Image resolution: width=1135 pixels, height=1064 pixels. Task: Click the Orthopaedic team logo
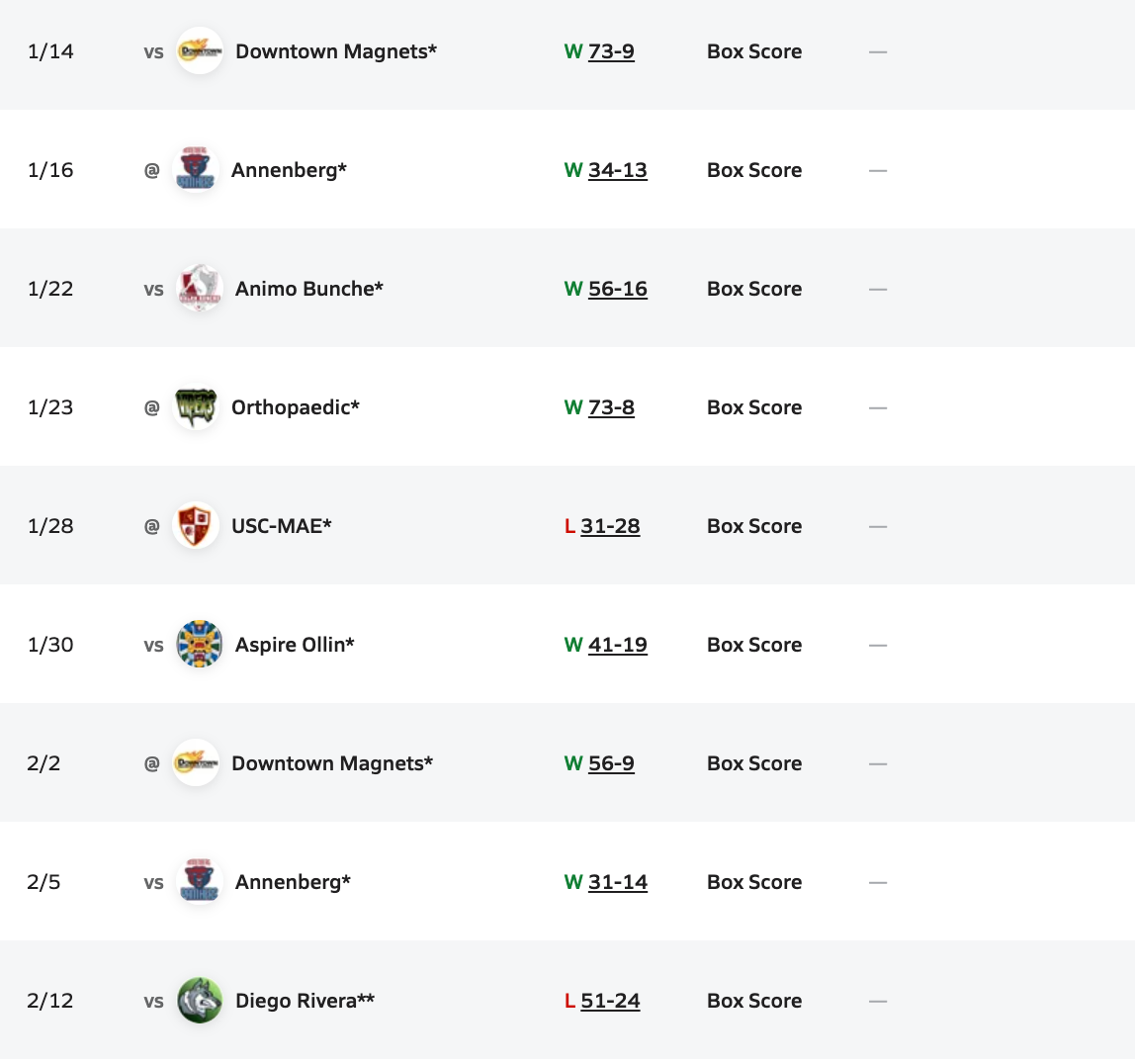pos(196,407)
